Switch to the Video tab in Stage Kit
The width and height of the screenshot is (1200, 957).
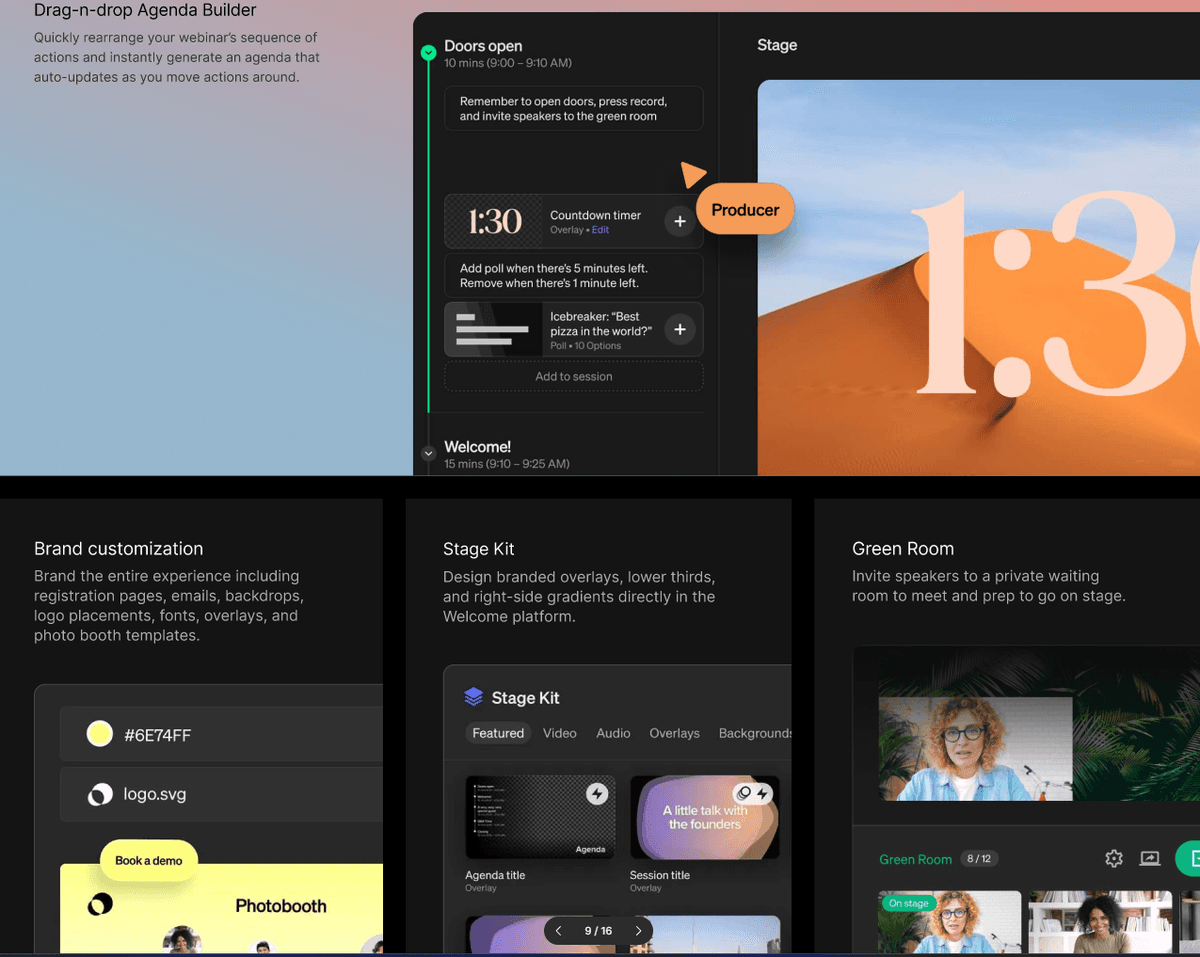[559, 733]
